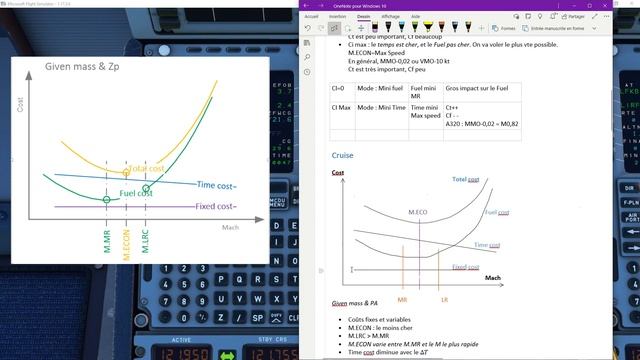Select the black pen with yellow tip
This screenshot has width=640, height=360.
468,28
